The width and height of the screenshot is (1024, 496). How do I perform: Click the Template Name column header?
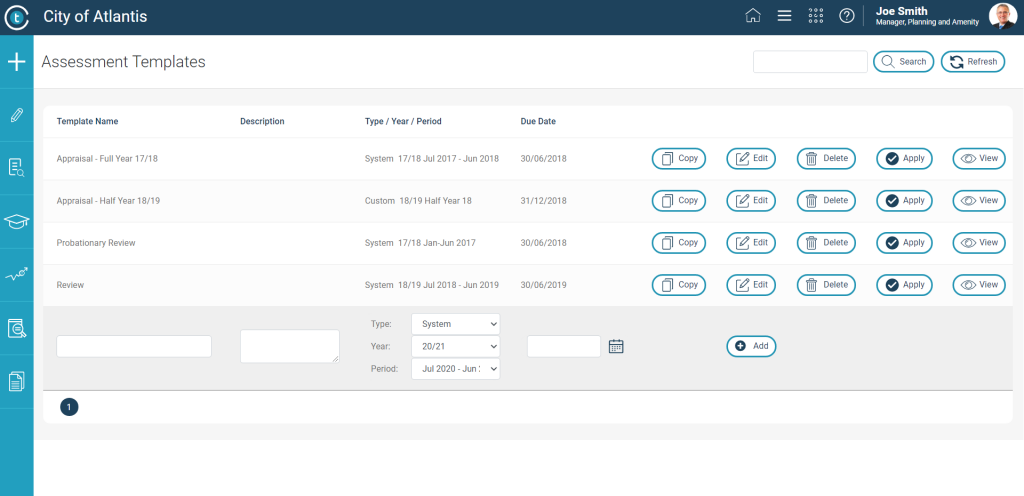[88, 121]
